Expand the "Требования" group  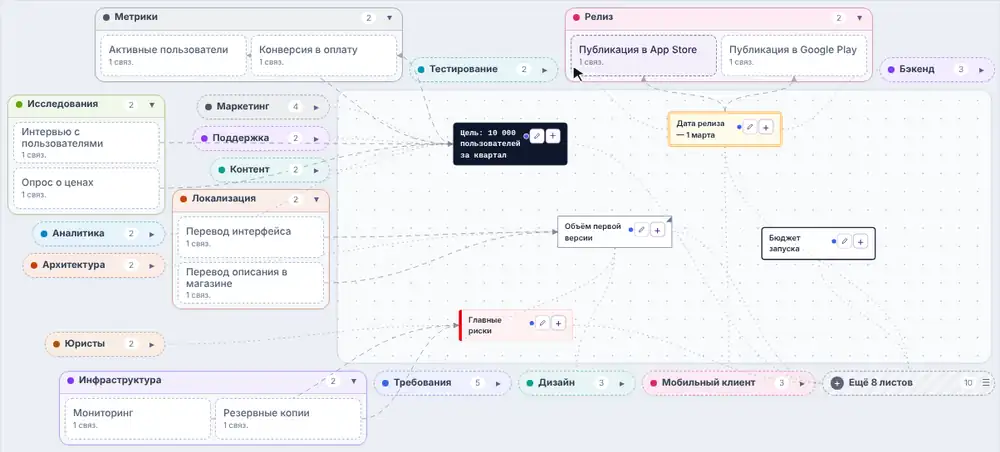498,384
